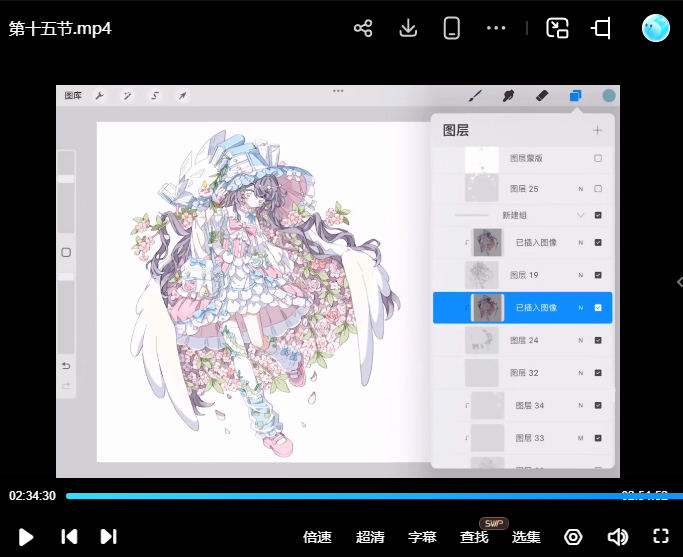This screenshot has width=683, height=557.
Task: Click the Procreate undo arrow
Action: click(66, 366)
